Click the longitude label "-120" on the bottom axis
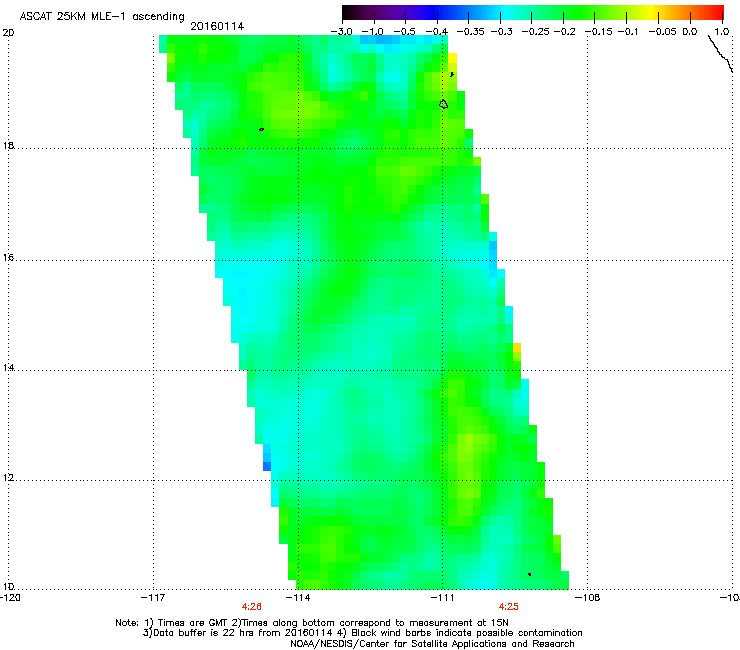Image resolution: width=740 pixels, height=650 pixels. (x=10, y=598)
